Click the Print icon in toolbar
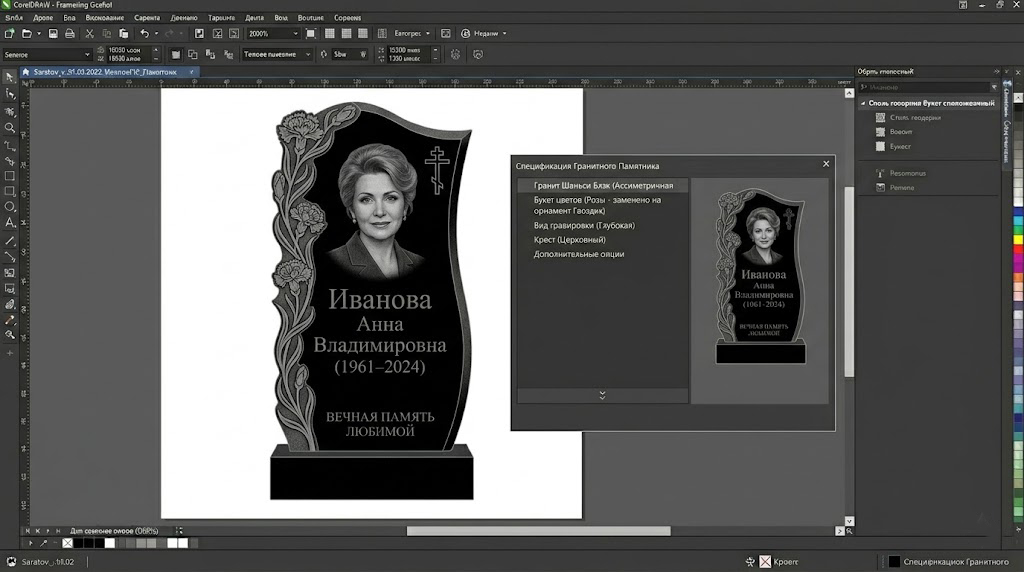 68,33
